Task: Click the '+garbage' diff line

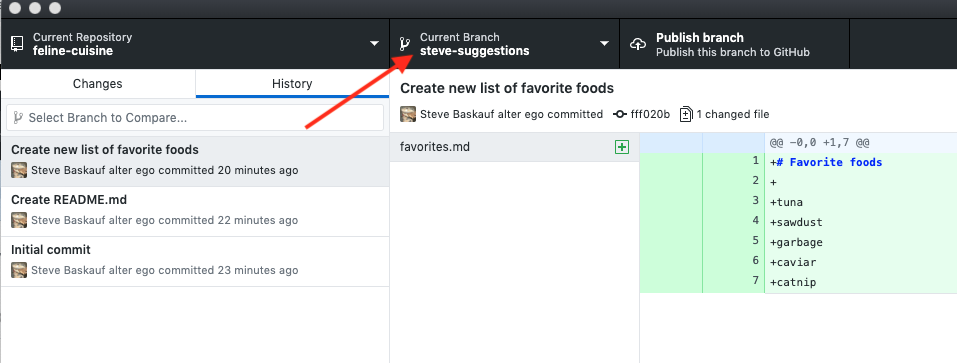Action: click(x=796, y=242)
